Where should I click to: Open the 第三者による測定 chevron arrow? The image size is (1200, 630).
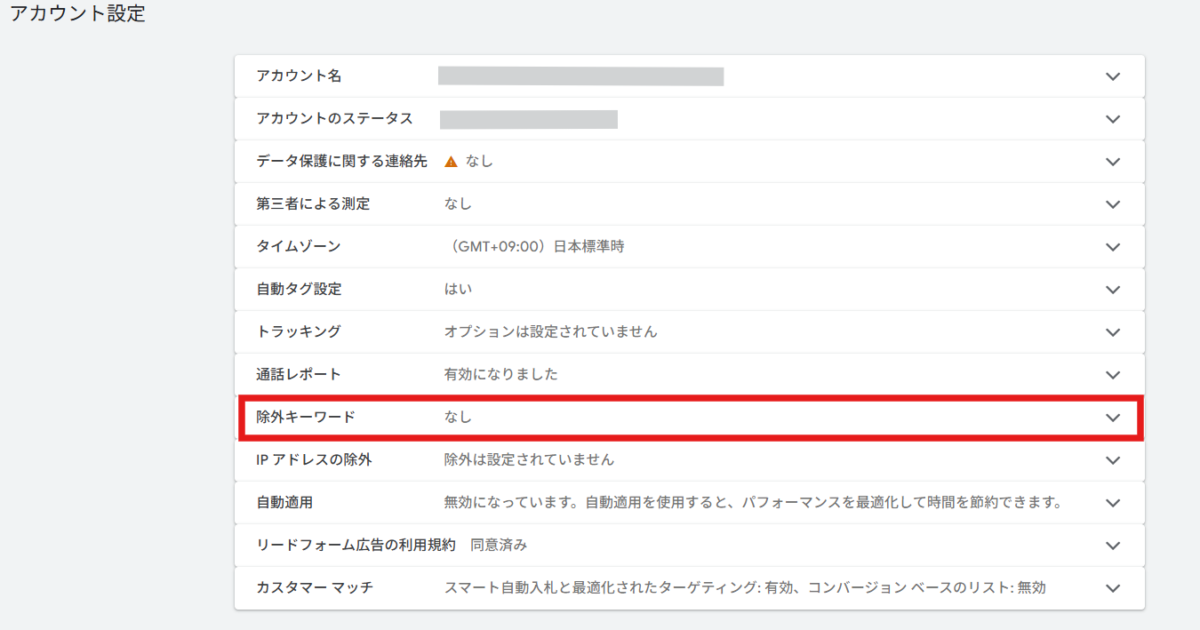[x=1113, y=204]
